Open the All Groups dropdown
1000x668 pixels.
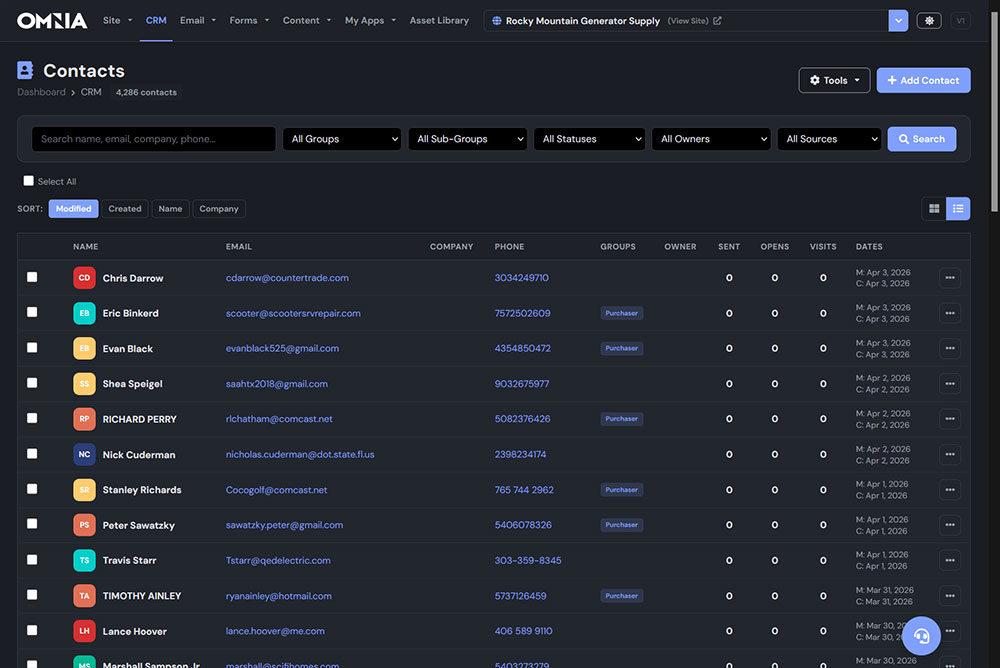[x=342, y=138]
